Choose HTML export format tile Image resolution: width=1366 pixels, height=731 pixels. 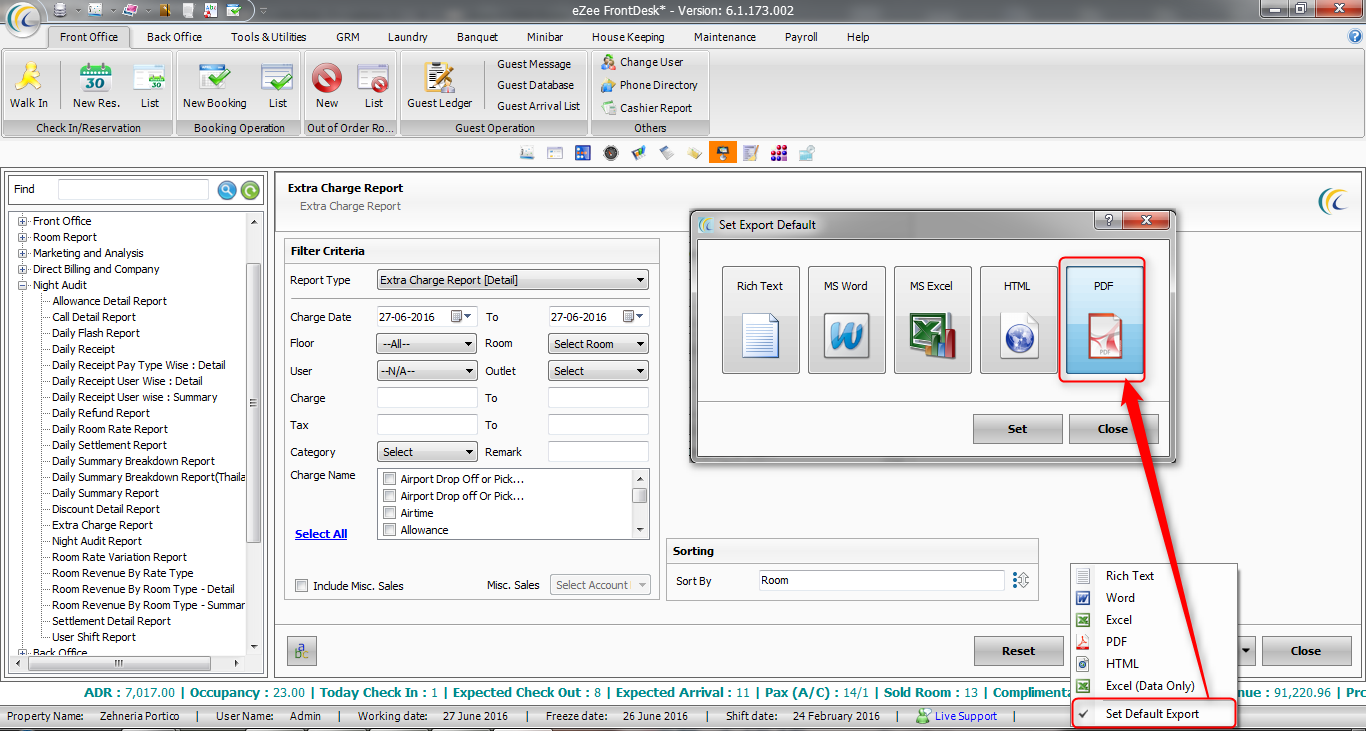(1019, 320)
